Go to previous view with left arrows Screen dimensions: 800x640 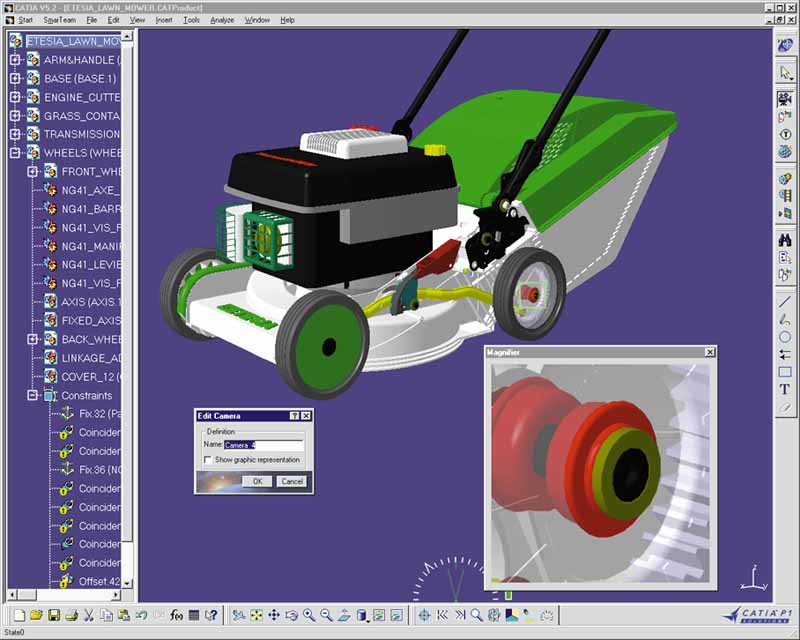tap(442, 615)
